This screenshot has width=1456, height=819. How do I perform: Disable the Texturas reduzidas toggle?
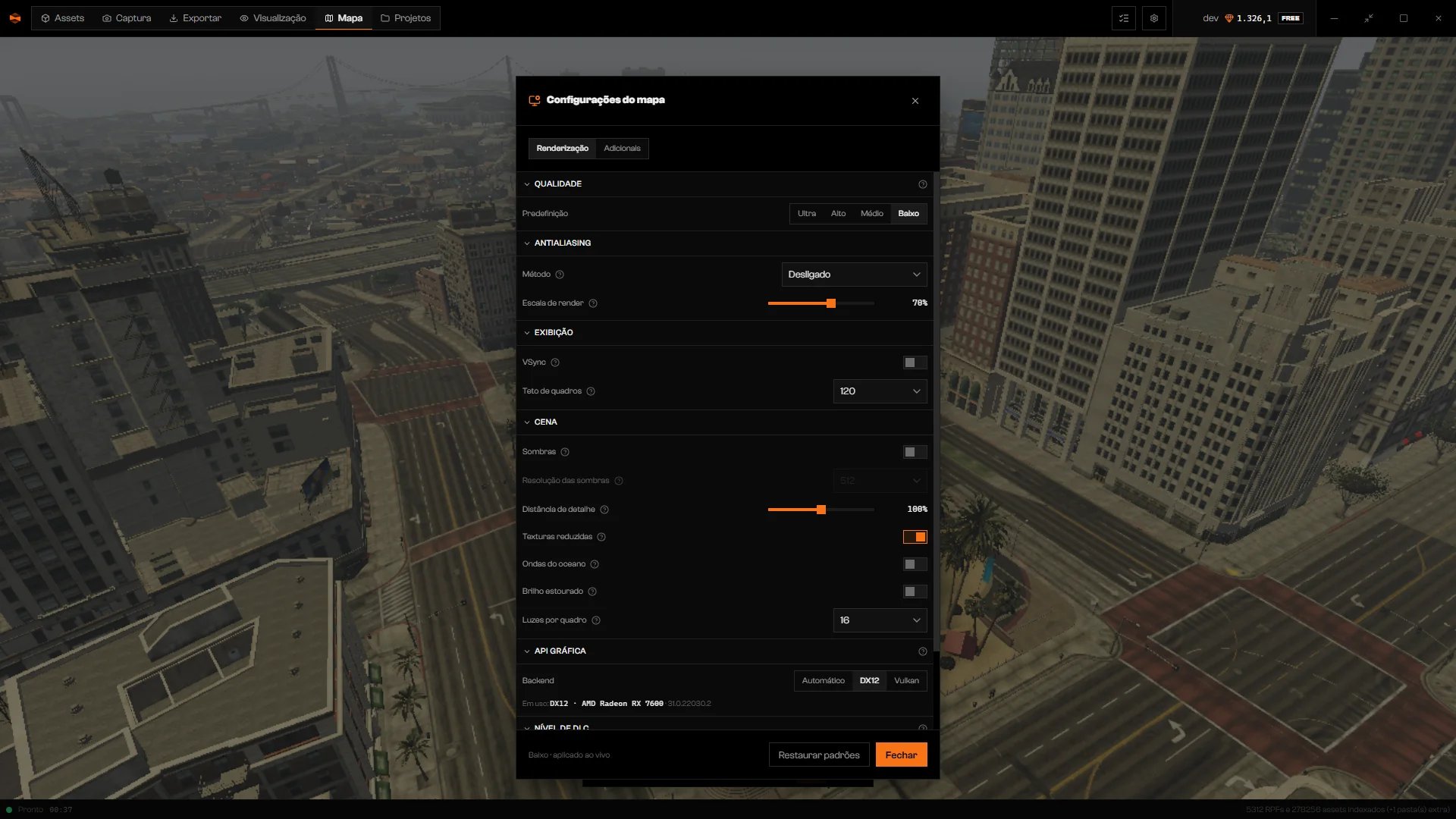915,537
